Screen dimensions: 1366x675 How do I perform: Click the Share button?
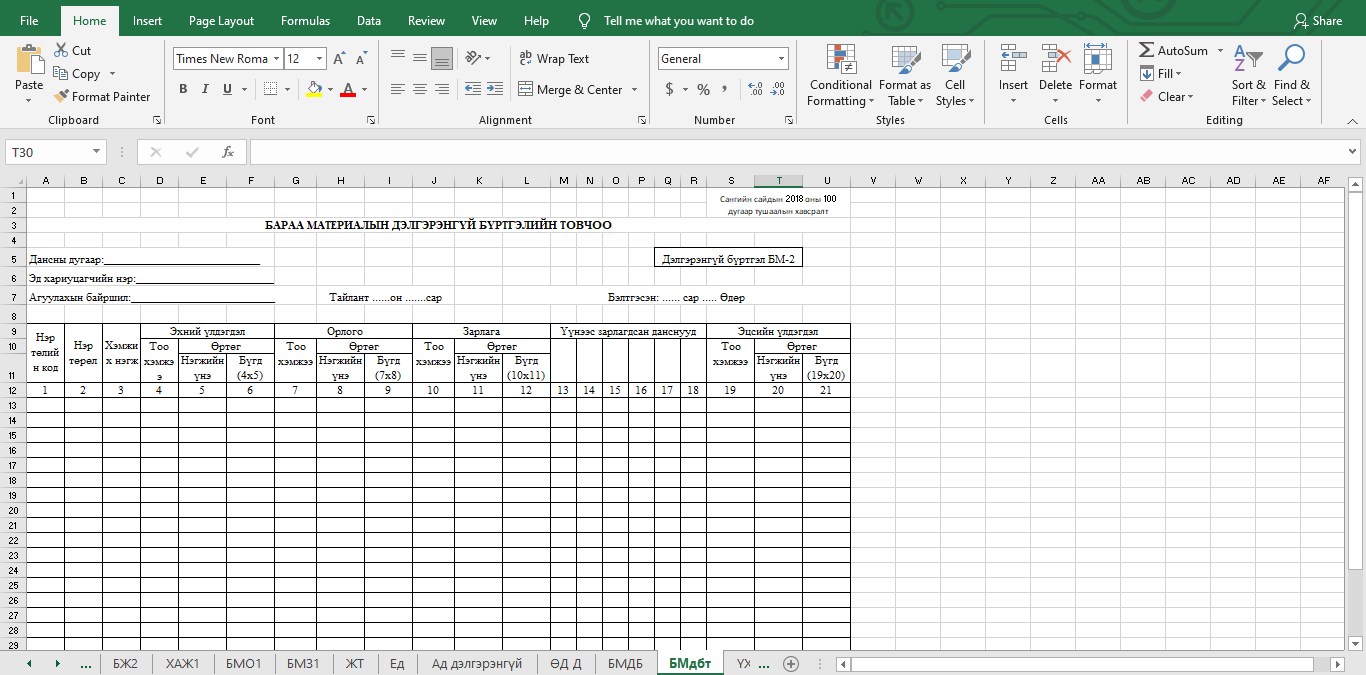(x=1317, y=21)
